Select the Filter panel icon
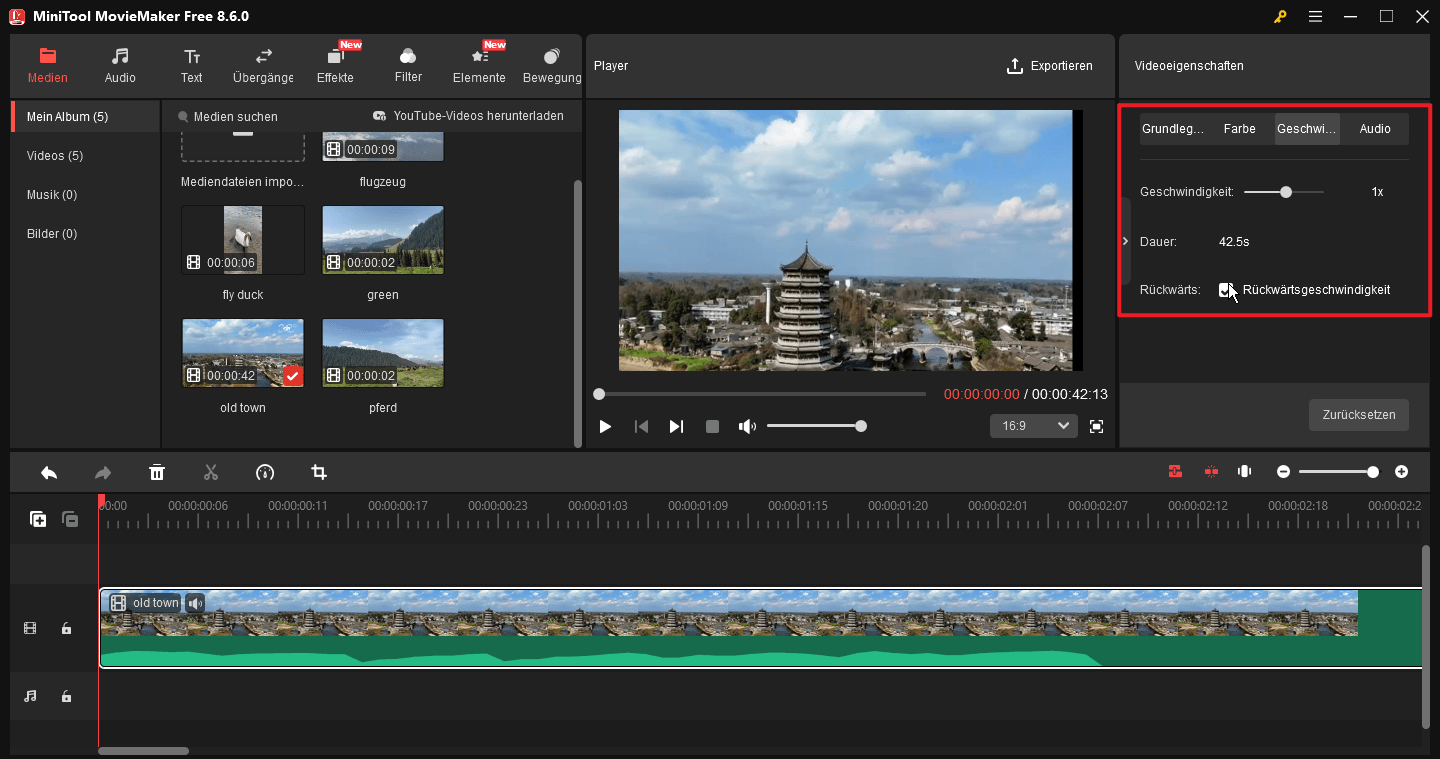 pyautogui.click(x=408, y=65)
